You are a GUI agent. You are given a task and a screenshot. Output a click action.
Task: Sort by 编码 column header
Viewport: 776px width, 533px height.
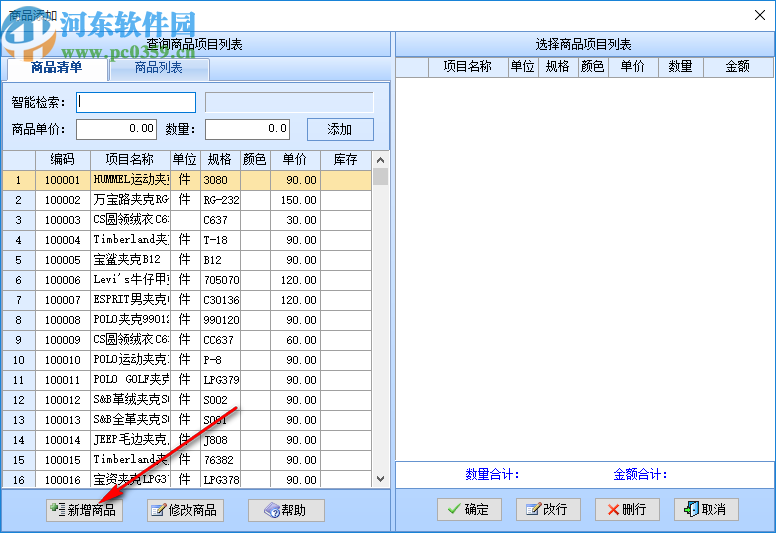(x=63, y=159)
